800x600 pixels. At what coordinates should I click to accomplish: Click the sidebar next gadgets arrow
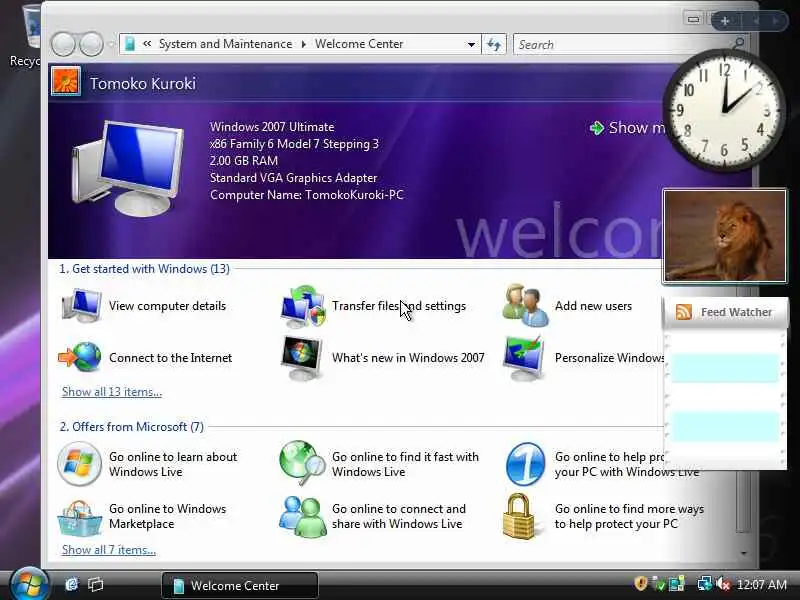(x=776, y=21)
